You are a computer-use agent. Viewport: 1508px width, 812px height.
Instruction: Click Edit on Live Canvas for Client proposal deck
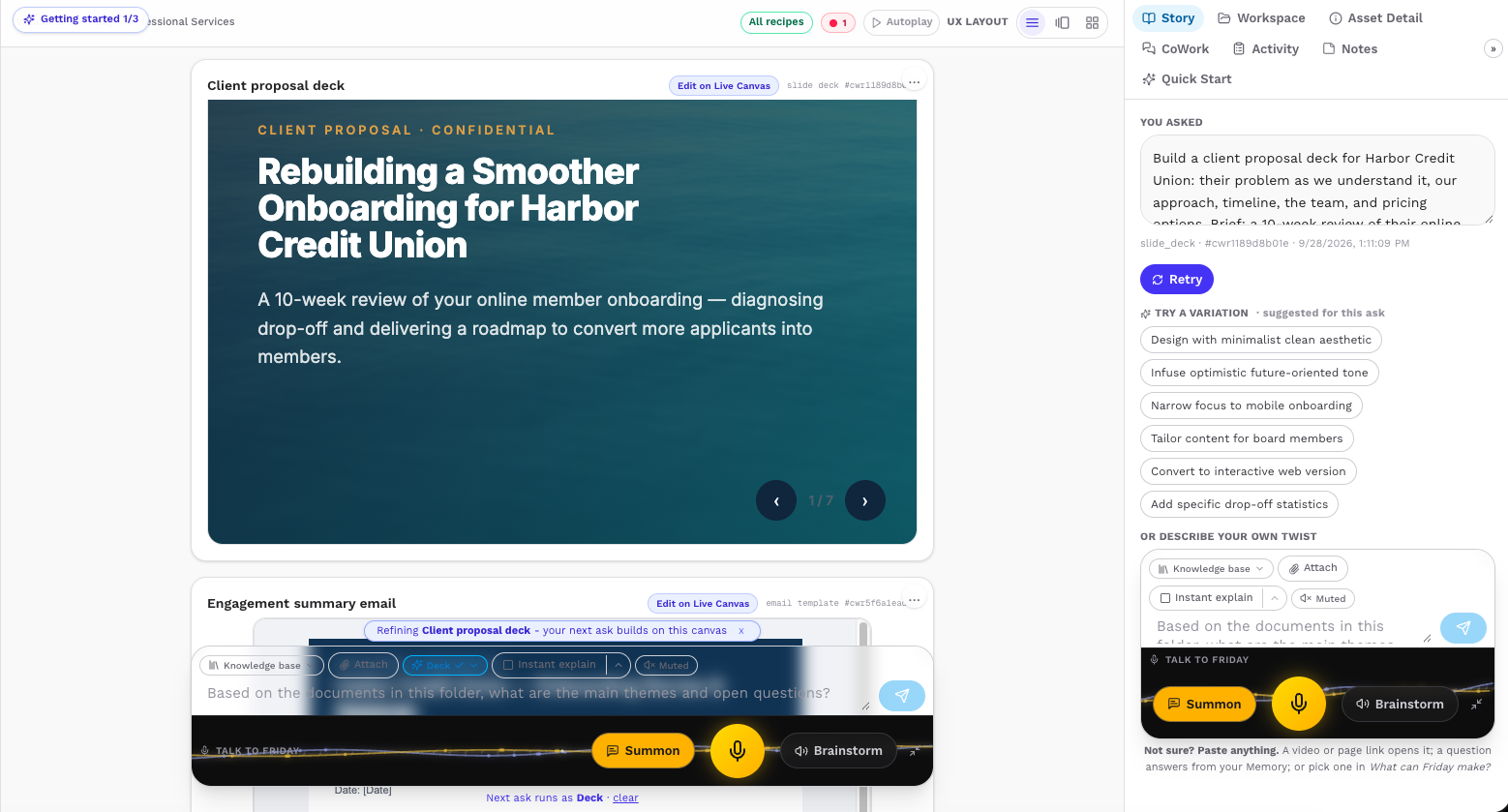(x=724, y=85)
